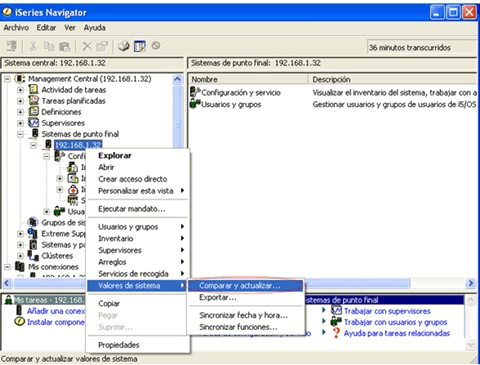Choose Comparar y actualizar submenu item
Image resolution: width=480 pixels, height=365 pixels.
246,286
